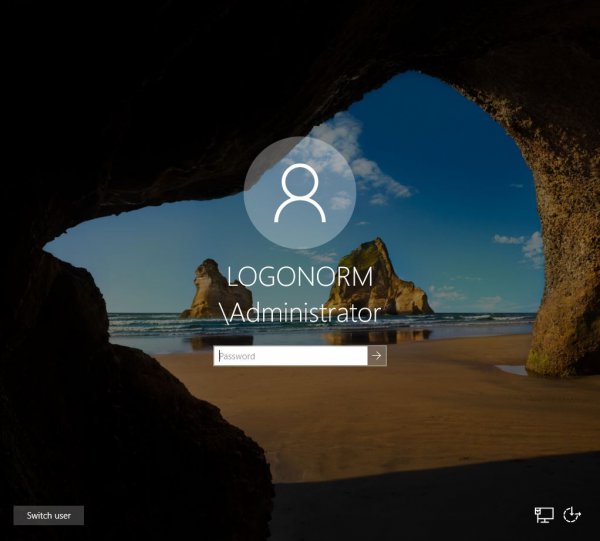Click the user avatar picture
Screen dimensions: 600x541
(x=300, y=193)
